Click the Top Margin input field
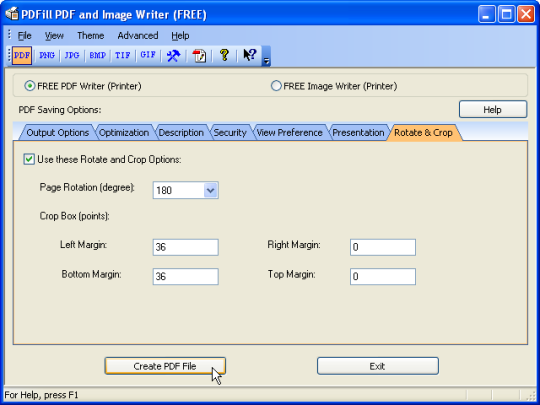The width and height of the screenshot is (540, 405). pos(383,277)
